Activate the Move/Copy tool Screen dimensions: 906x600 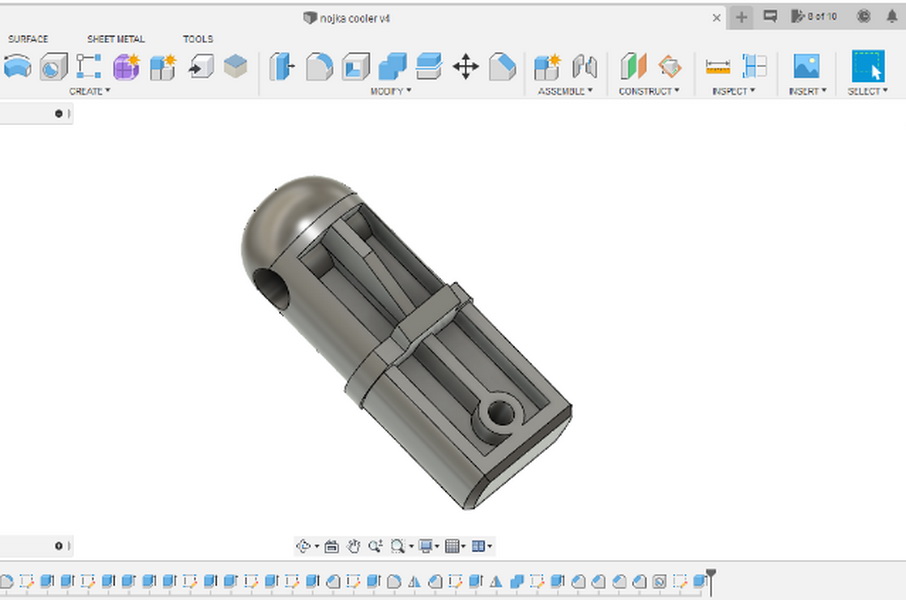pyautogui.click(x=465, y=67)
